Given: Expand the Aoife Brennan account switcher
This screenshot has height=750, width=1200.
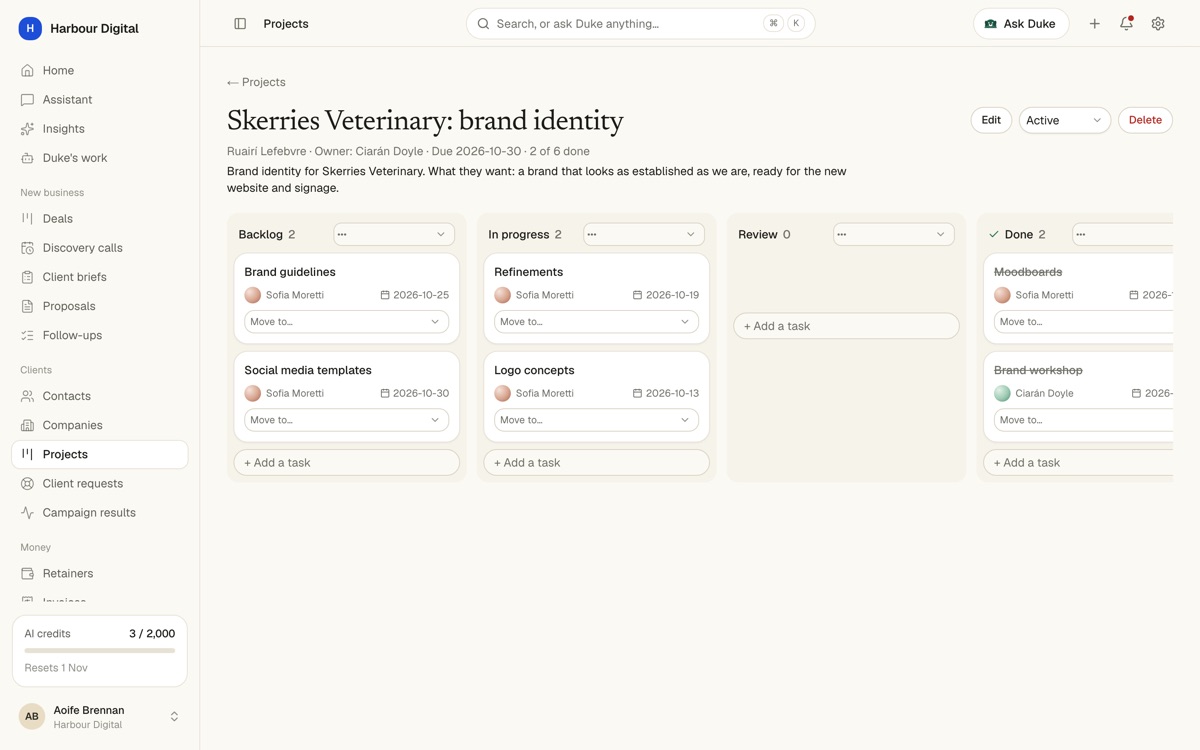Looking at the screenshot, I should pos(100,717).
